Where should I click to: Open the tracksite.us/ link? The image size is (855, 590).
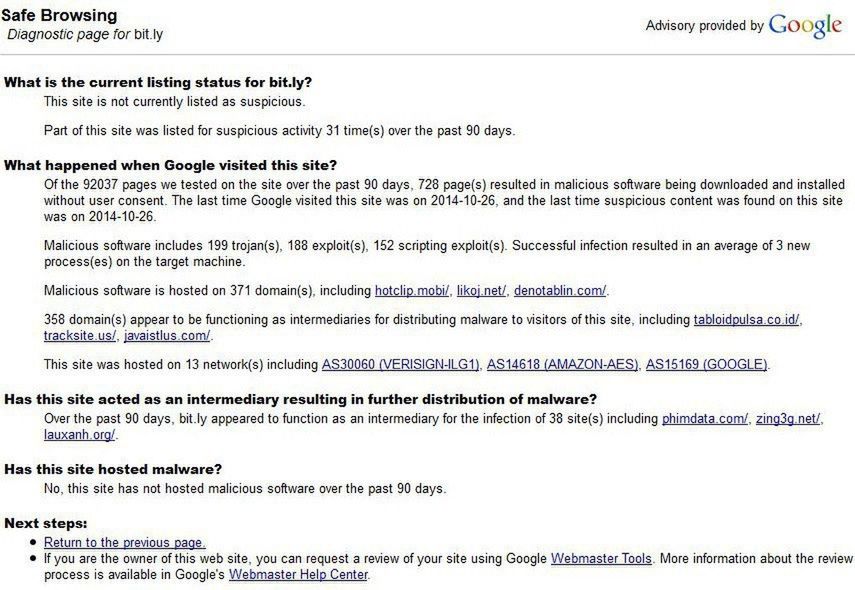(x=80, y=336)
